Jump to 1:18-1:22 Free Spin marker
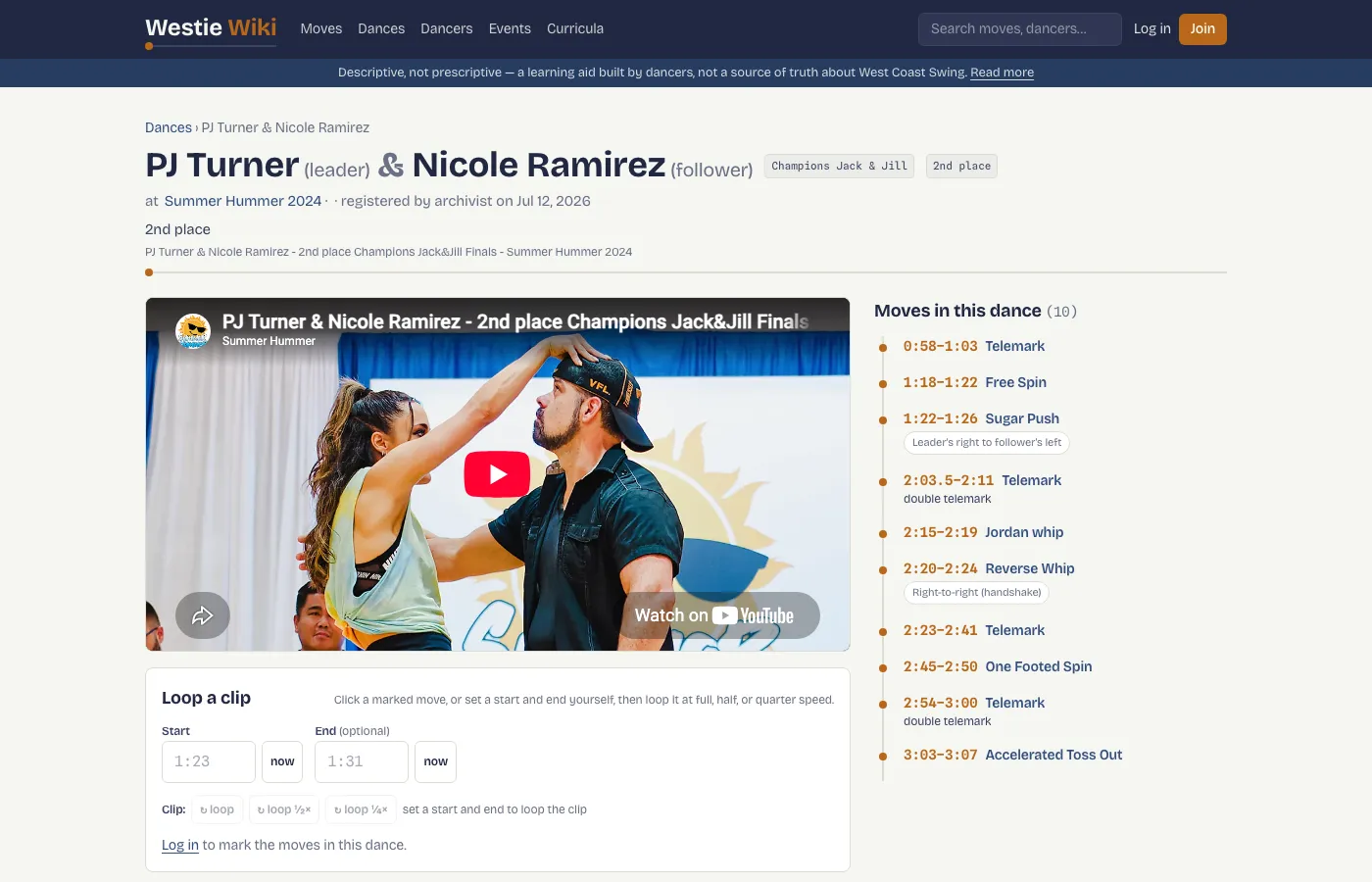 pyautogui.click(x=975, y=382)
